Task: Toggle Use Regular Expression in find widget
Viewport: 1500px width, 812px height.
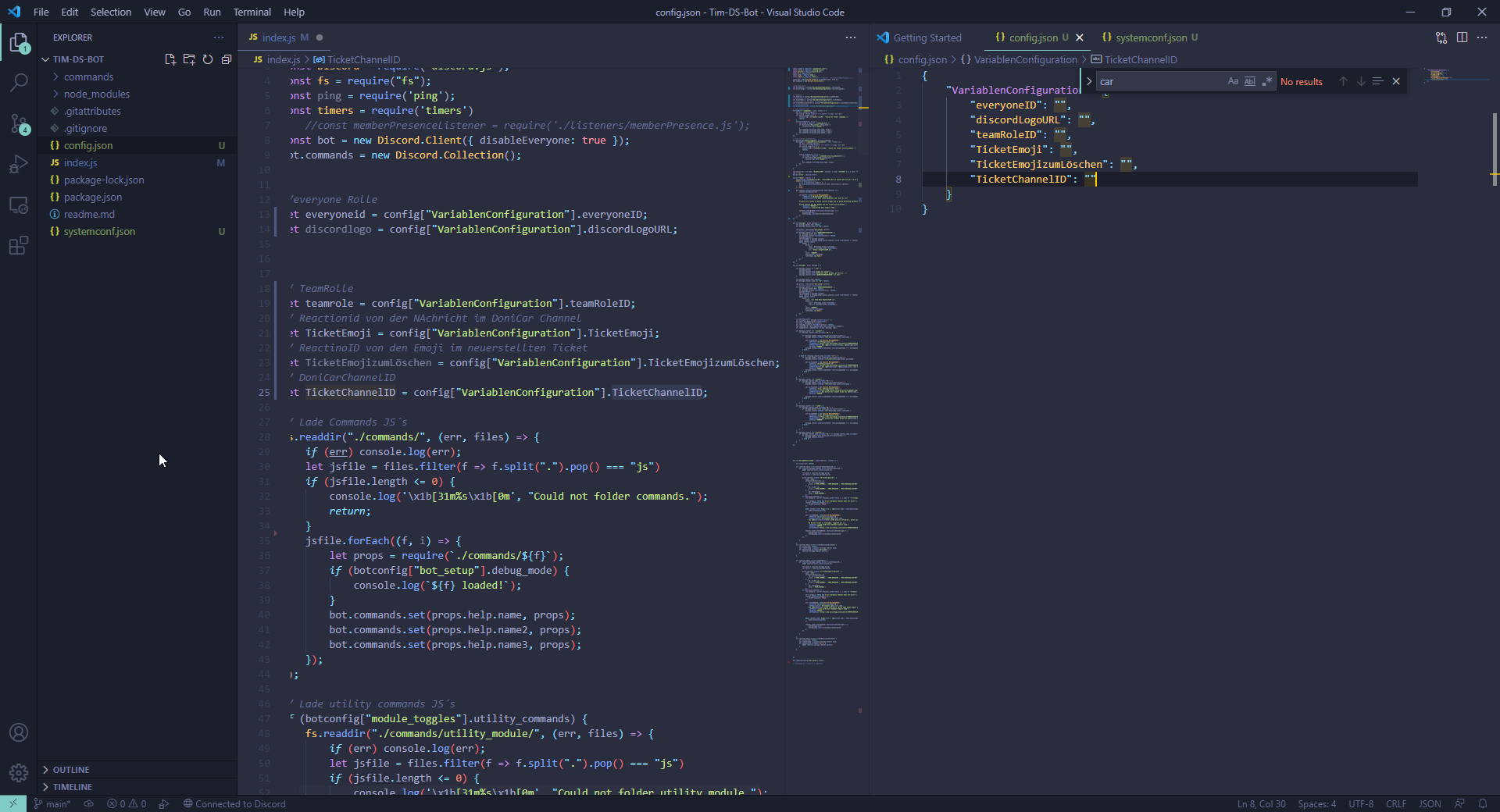Action: (1266, 81)
